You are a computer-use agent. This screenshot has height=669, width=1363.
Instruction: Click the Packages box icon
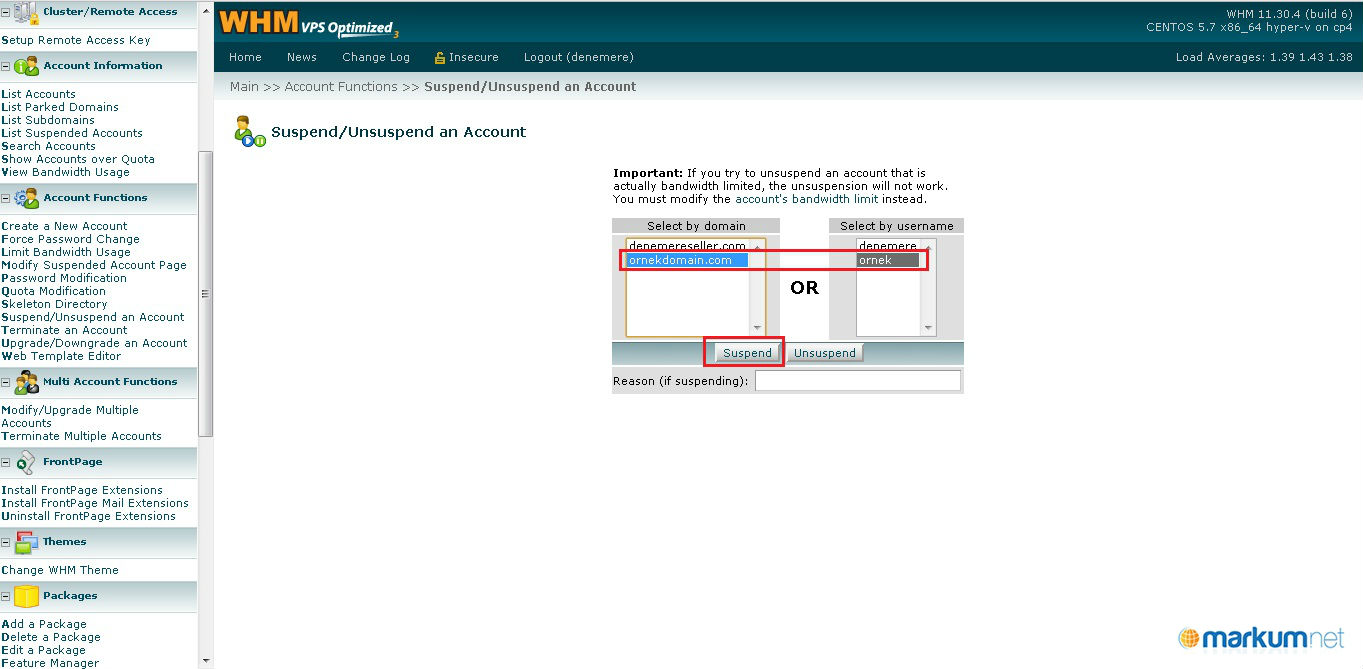coord(26,596)
